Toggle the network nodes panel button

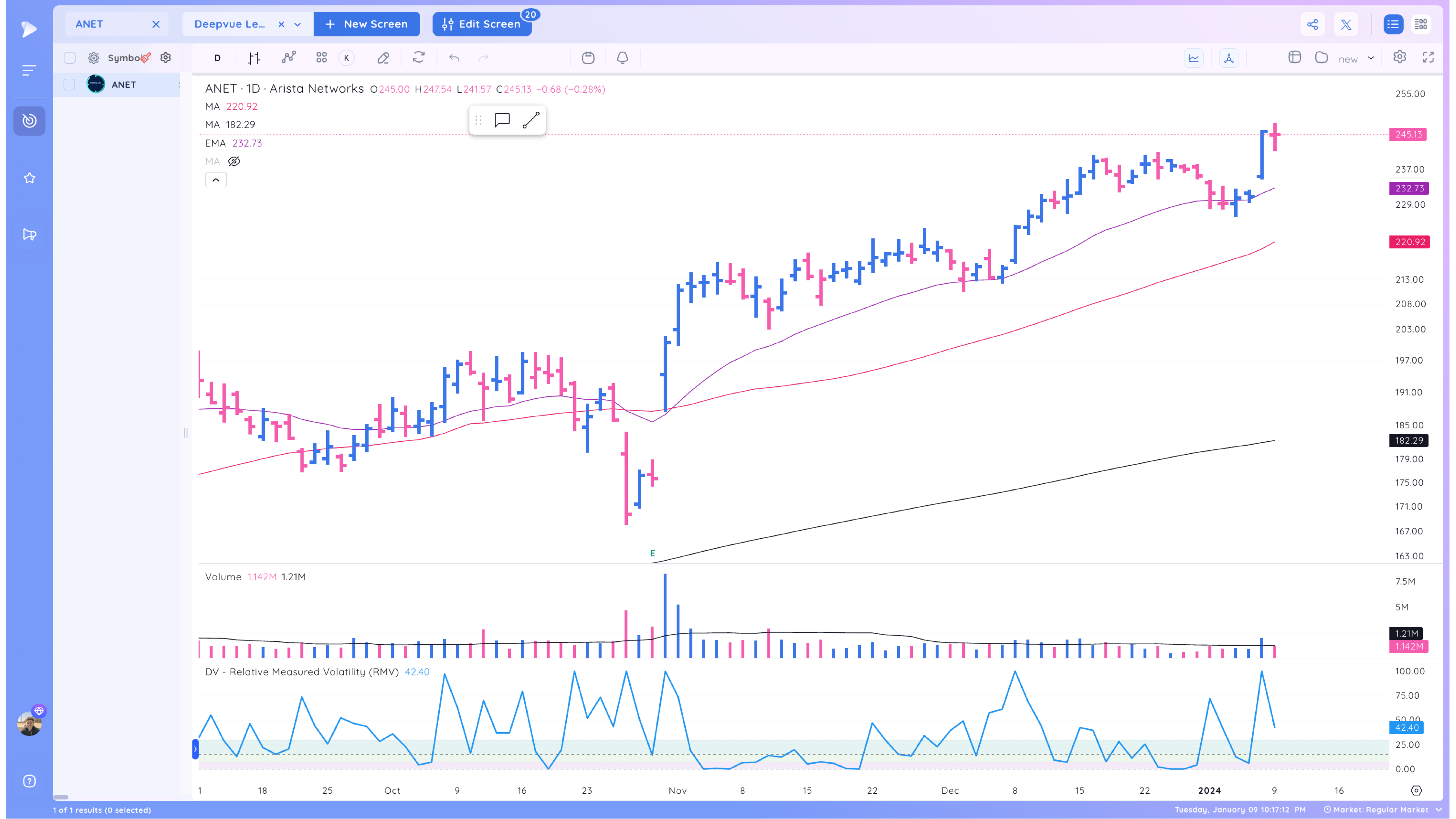1229,58
